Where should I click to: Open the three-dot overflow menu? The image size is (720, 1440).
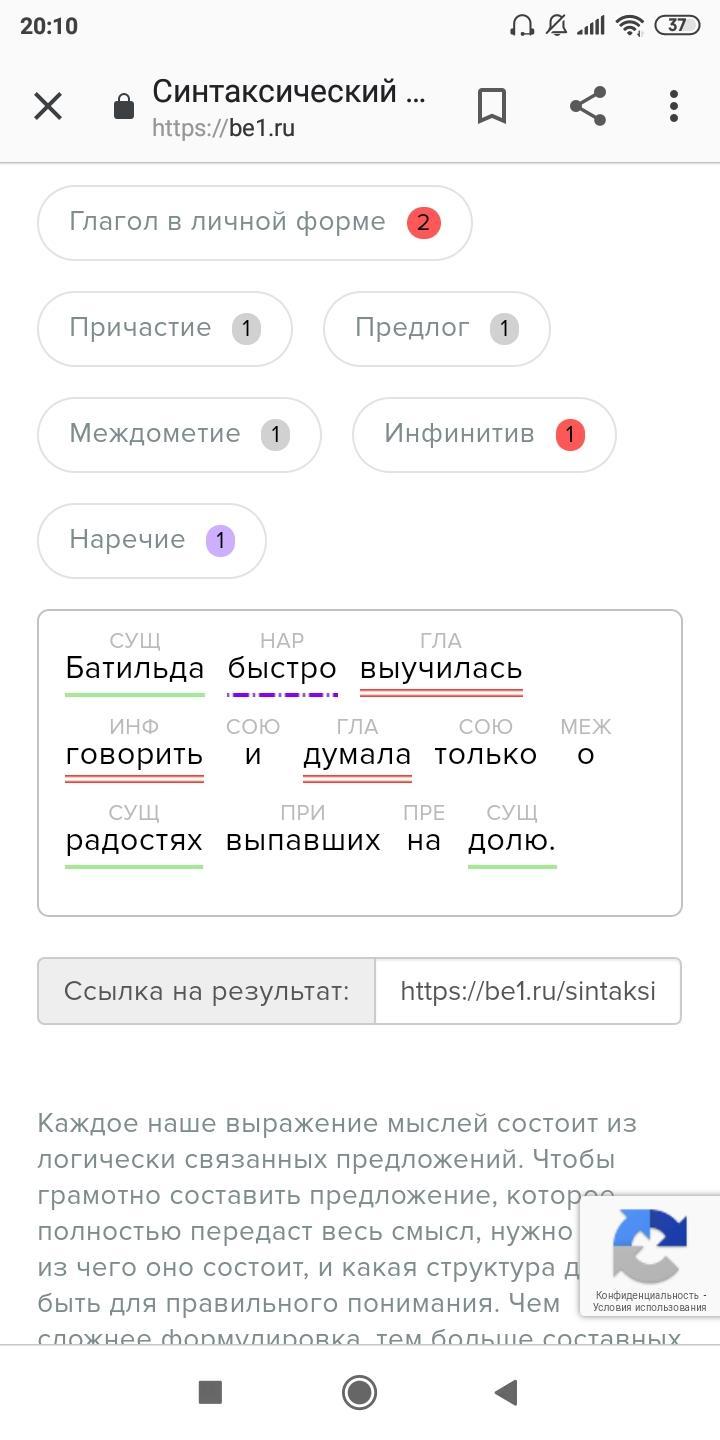(x=674, y=106)
